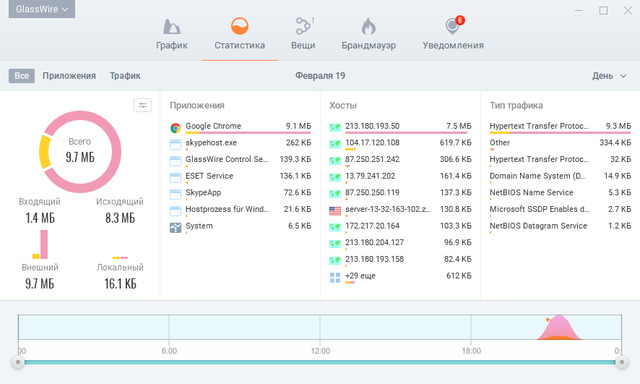Select the Статистика orange icon
Screen dimensions: 640x384
pos(240,26)
